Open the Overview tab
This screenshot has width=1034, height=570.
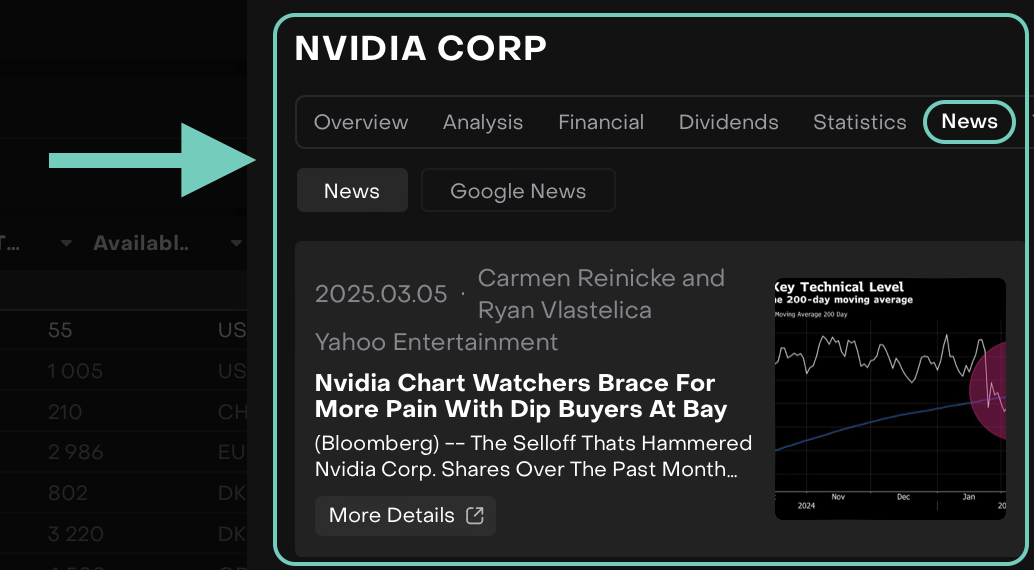[361, 122]
